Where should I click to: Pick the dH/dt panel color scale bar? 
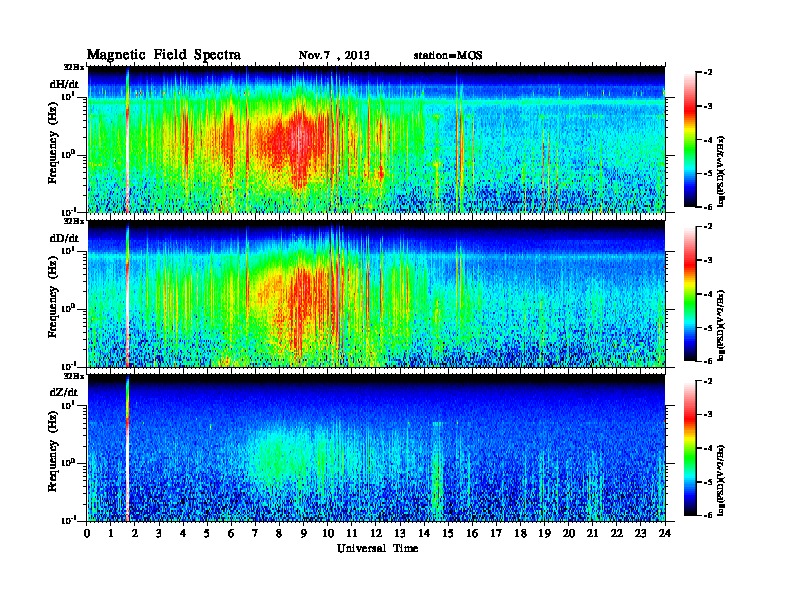689,139
